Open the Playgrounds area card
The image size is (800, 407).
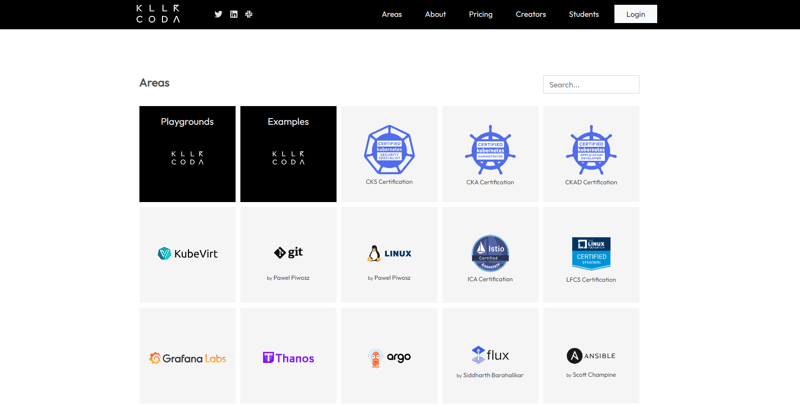pyautogui.click(x=187, y=154)
